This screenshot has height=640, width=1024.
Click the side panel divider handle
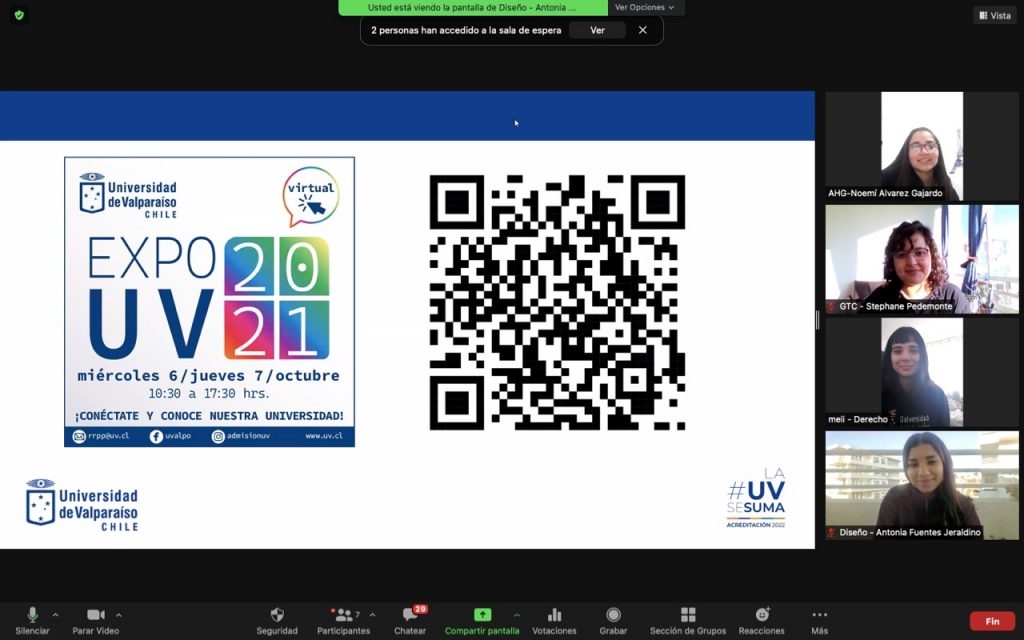(818, 320)
